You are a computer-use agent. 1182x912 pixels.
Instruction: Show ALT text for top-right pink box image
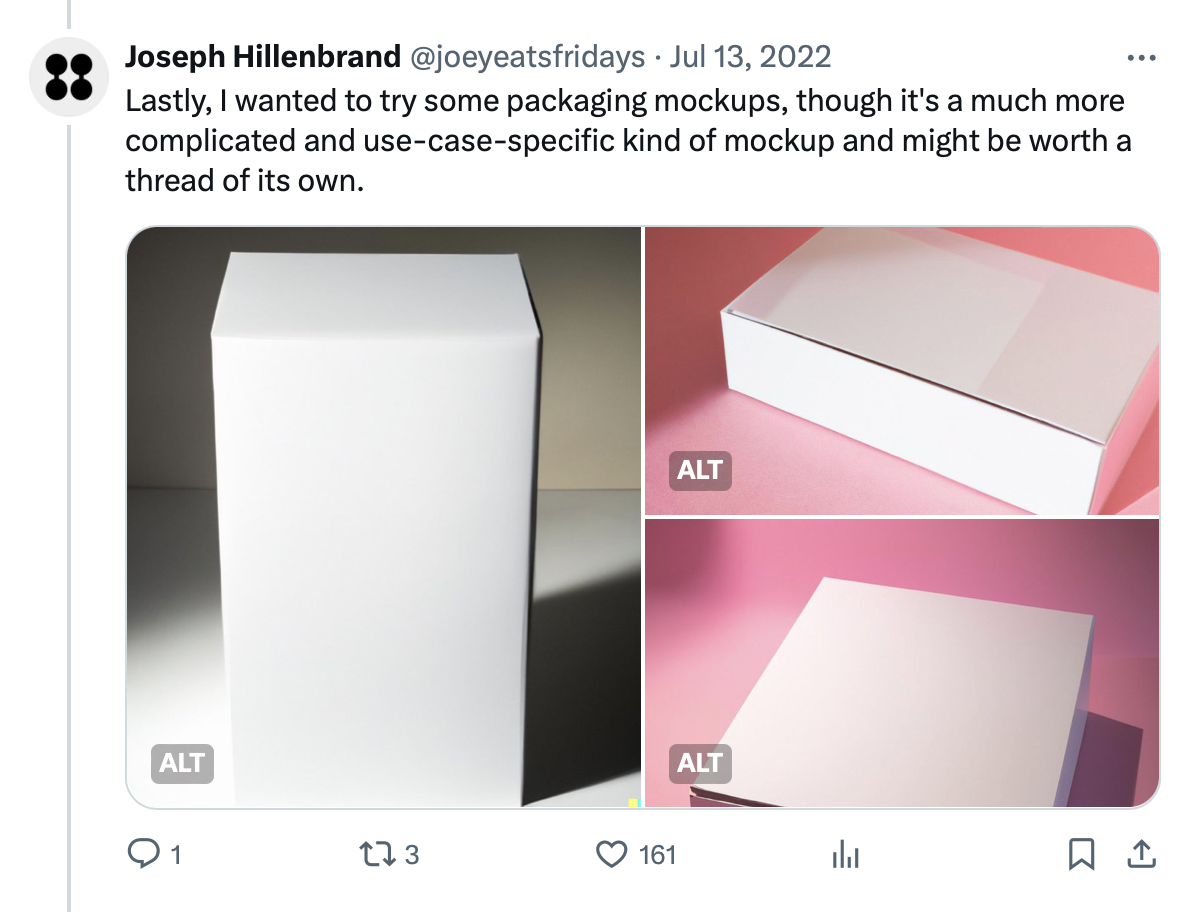tap(700, 470)
